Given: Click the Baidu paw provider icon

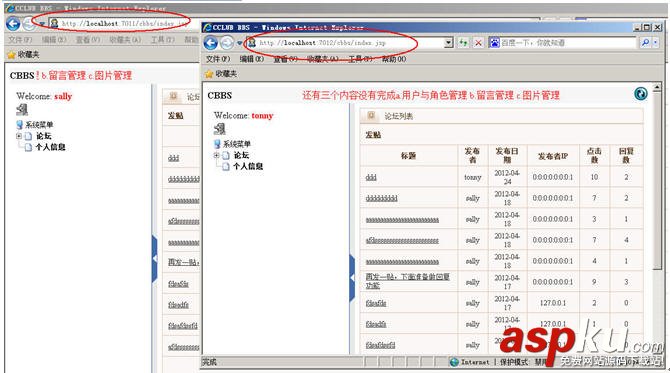Looking at the screenshot, I should (x=494, y=43).
